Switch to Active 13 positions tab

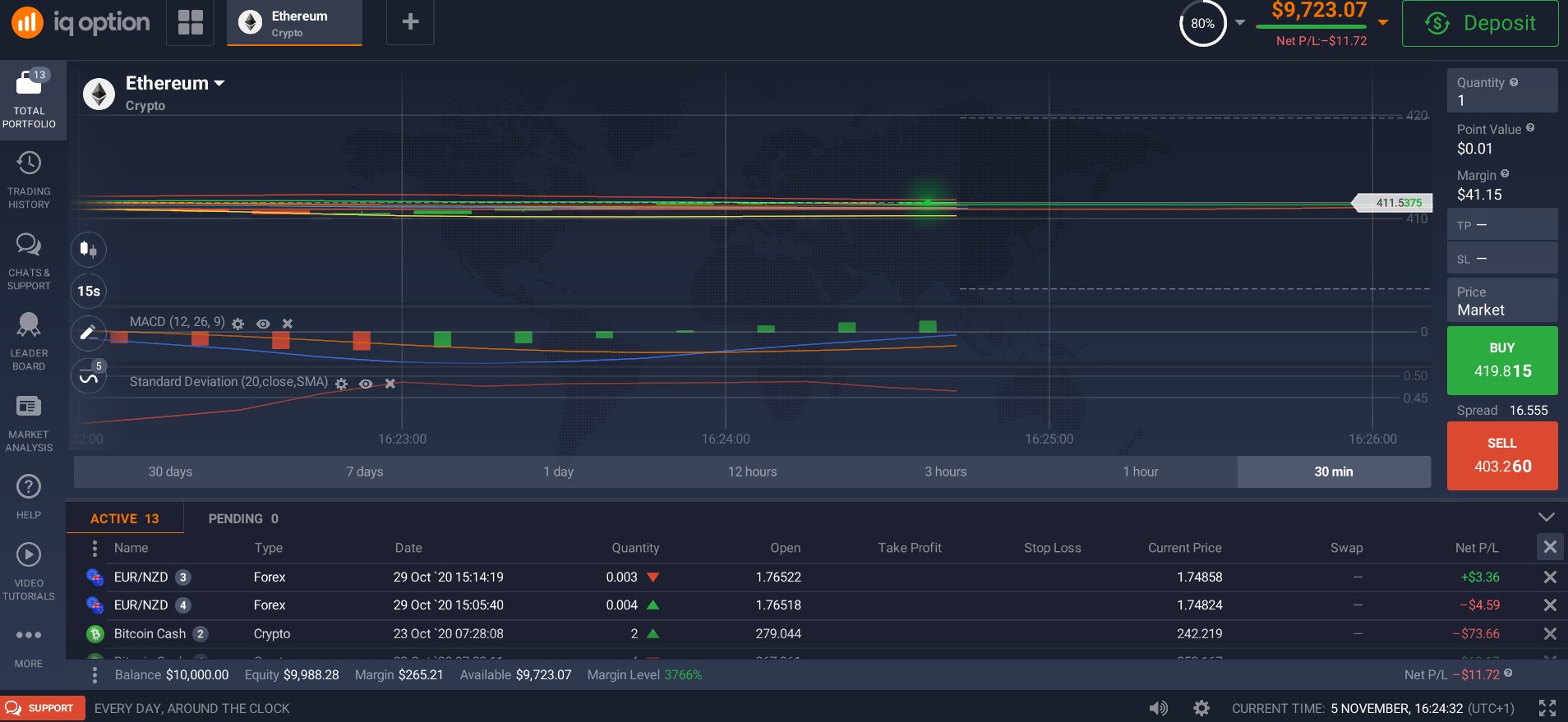125,518
